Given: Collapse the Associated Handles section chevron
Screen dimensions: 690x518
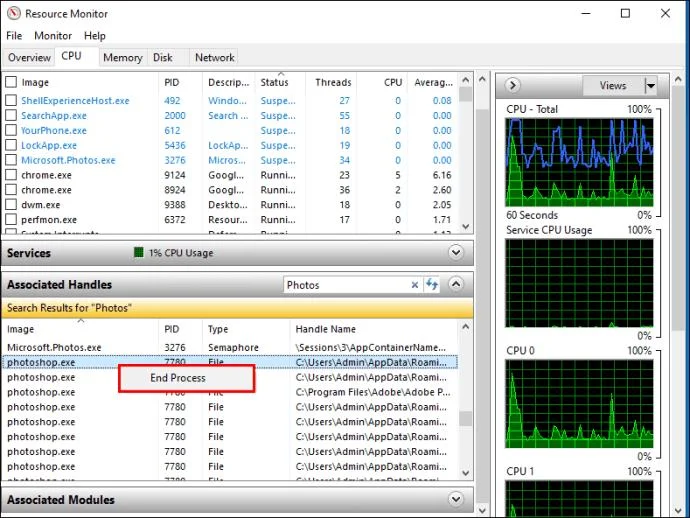Looking at the screenshot, I should [x=456, y=284].
